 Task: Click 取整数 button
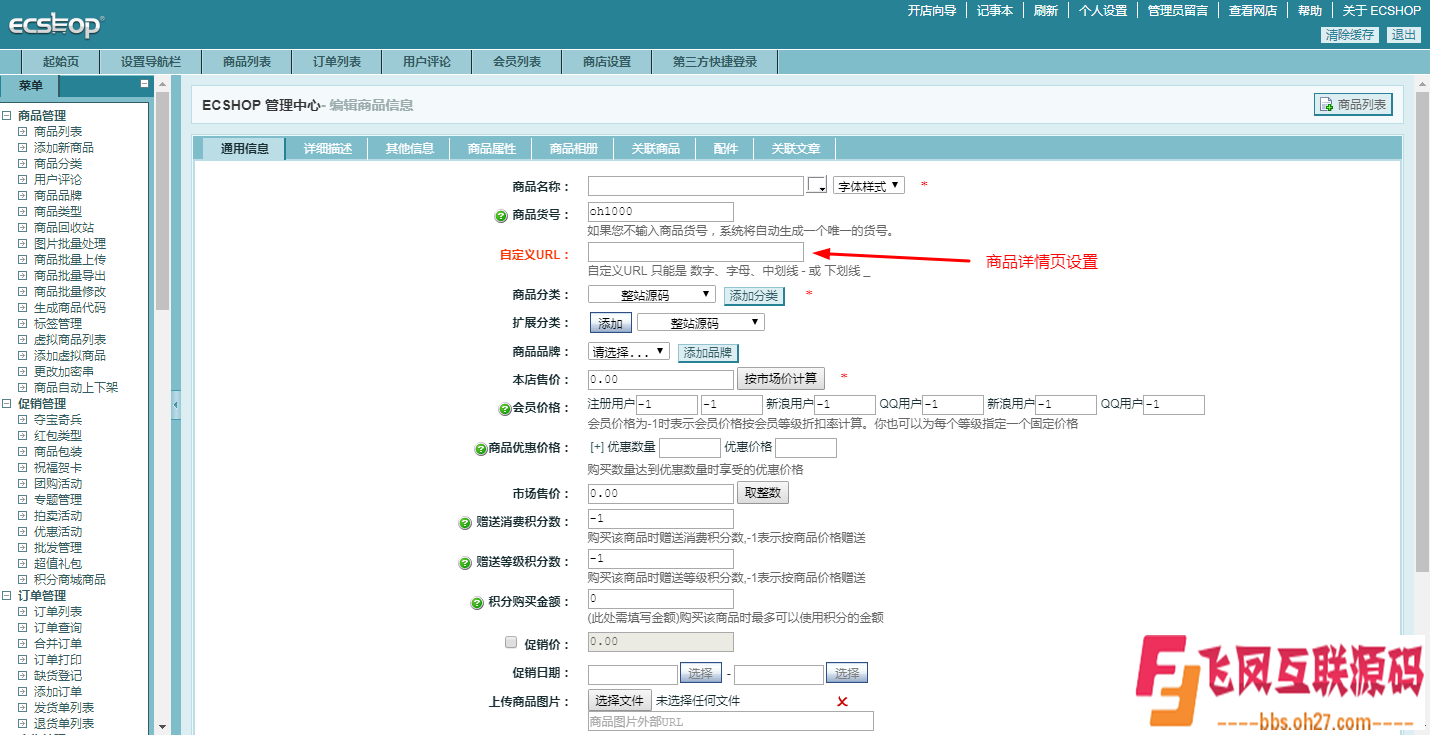(x=763, y=493)
